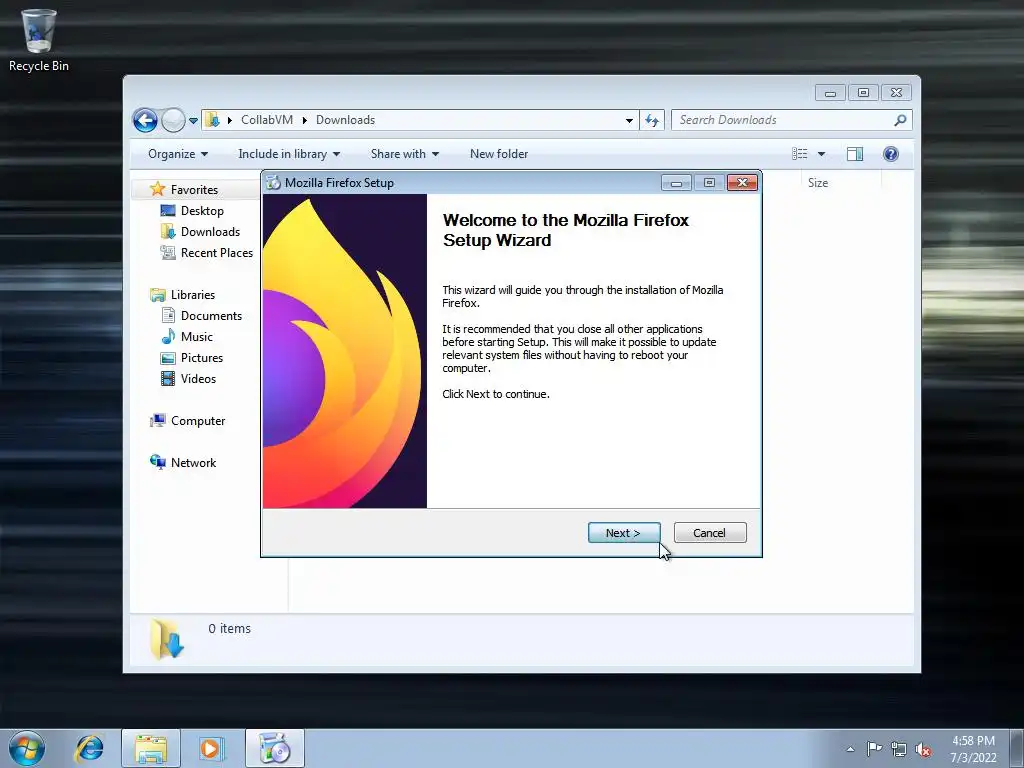Launch Internet Explorer from taskbar

pos(89,748)
